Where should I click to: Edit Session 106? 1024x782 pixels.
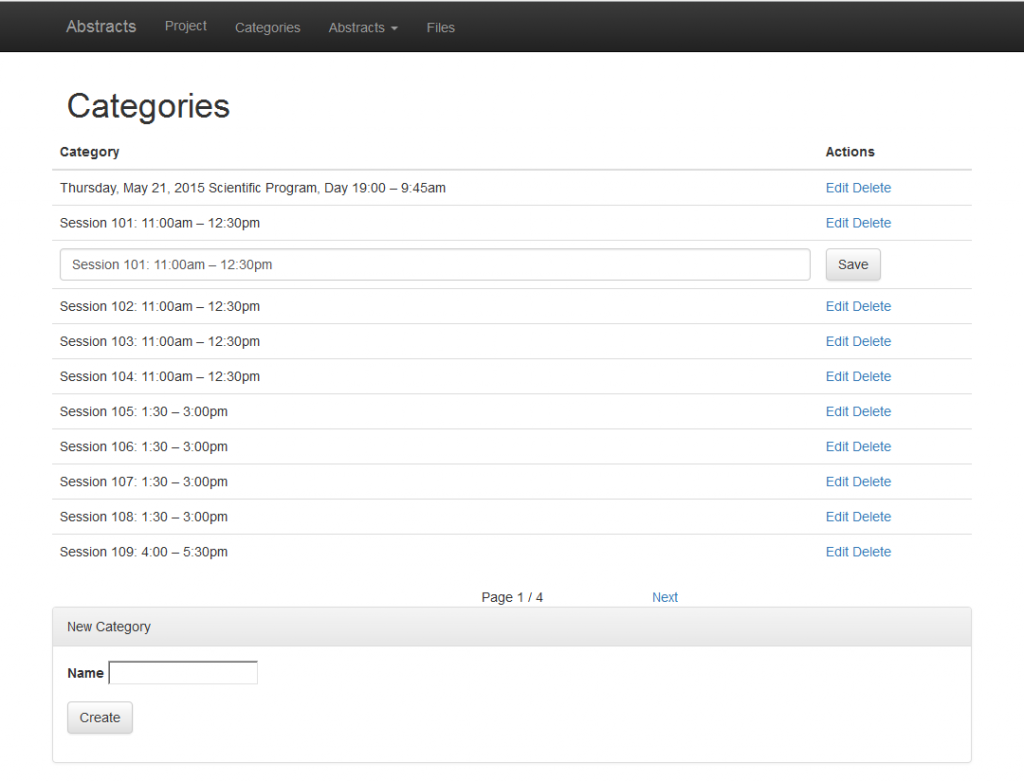point(837,446)
